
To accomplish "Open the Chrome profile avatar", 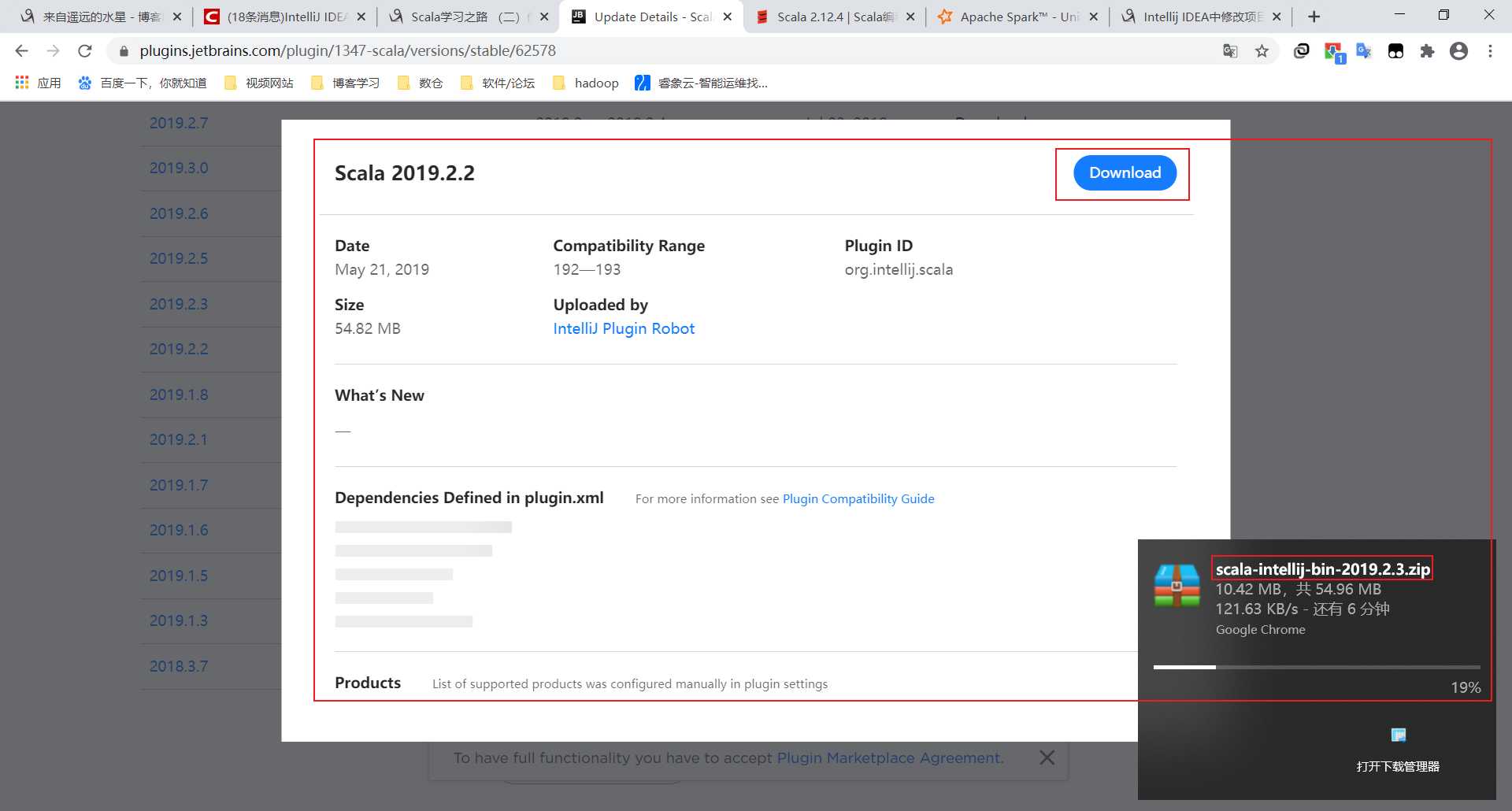I will click(x=1458, y=51).
